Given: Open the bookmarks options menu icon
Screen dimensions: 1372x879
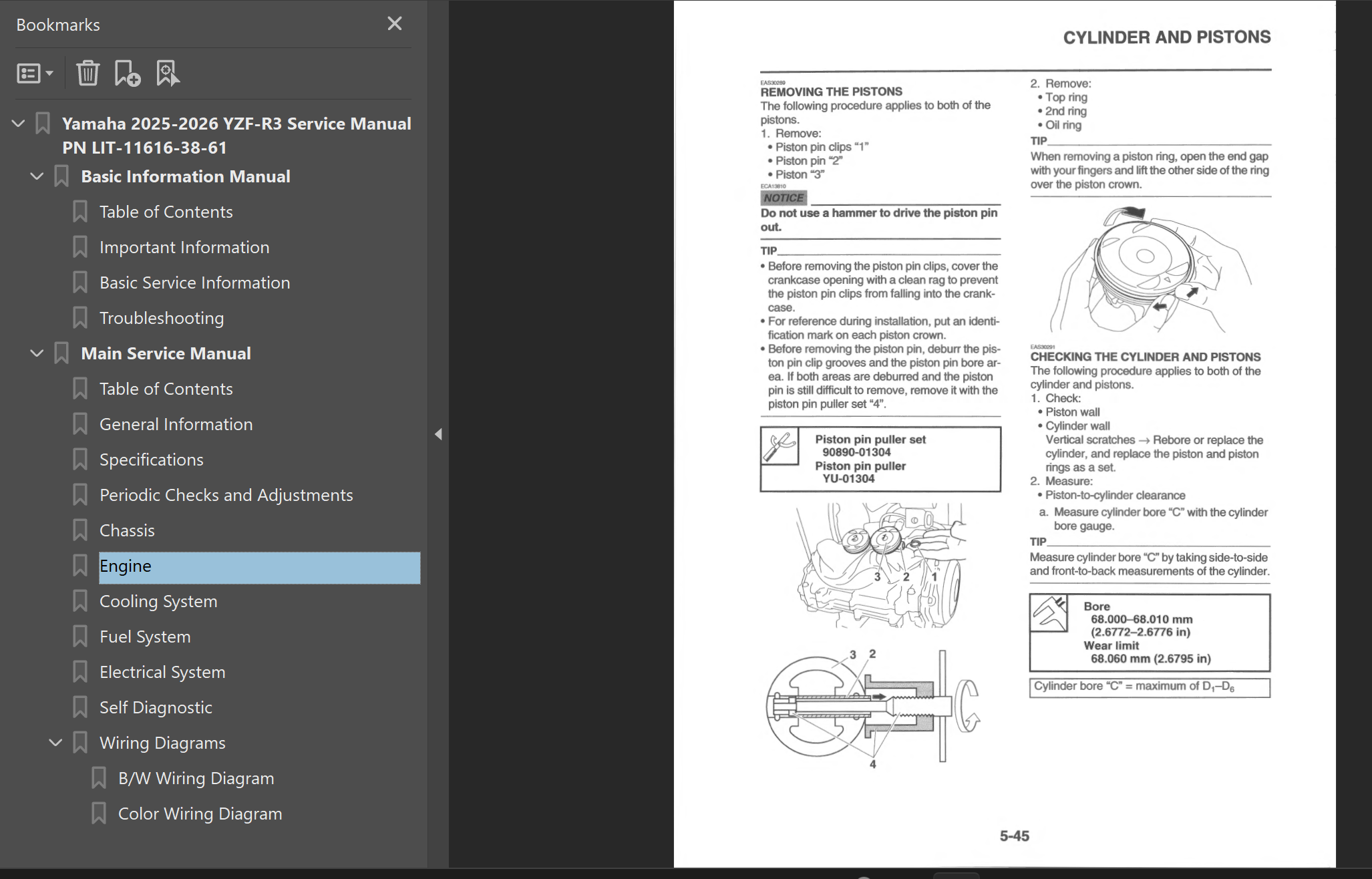Looking at the screenshot, I should [x=35, y=73].
